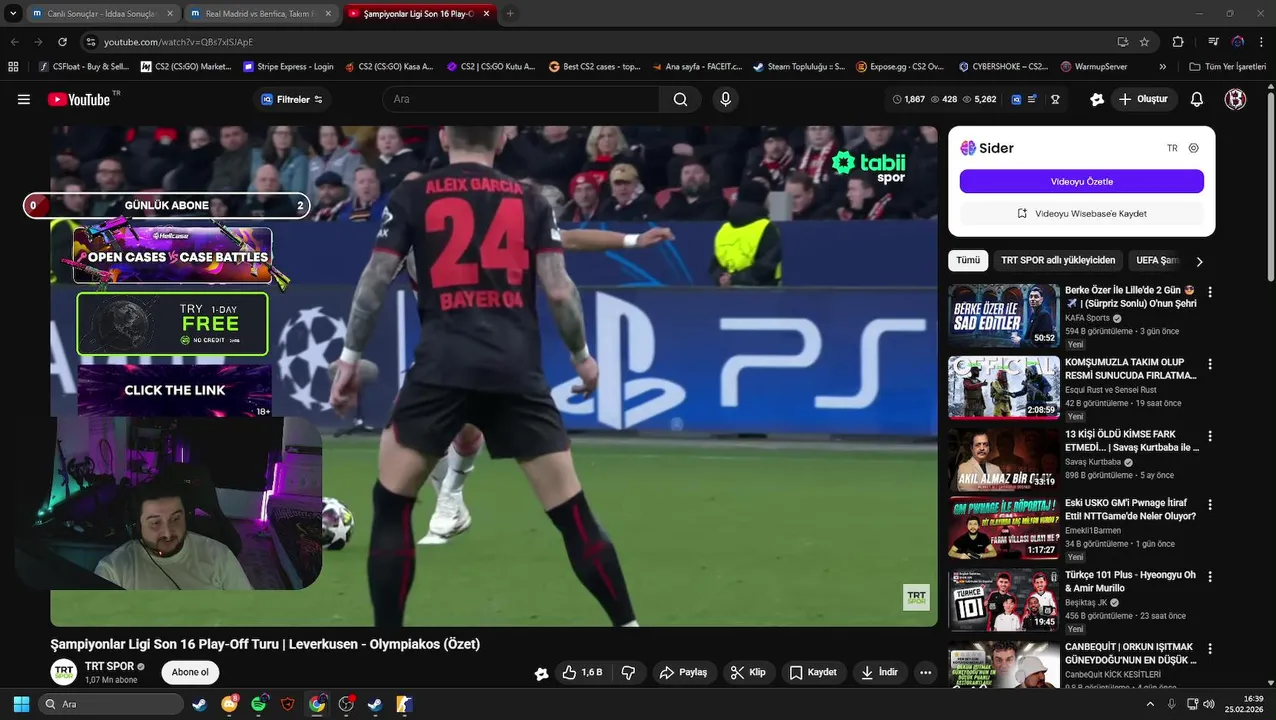This screenshot has height=720, width=1276.
Task: Open Eski USKO GM'i Pwnage video thumbnail
Action: (1003, 528)
